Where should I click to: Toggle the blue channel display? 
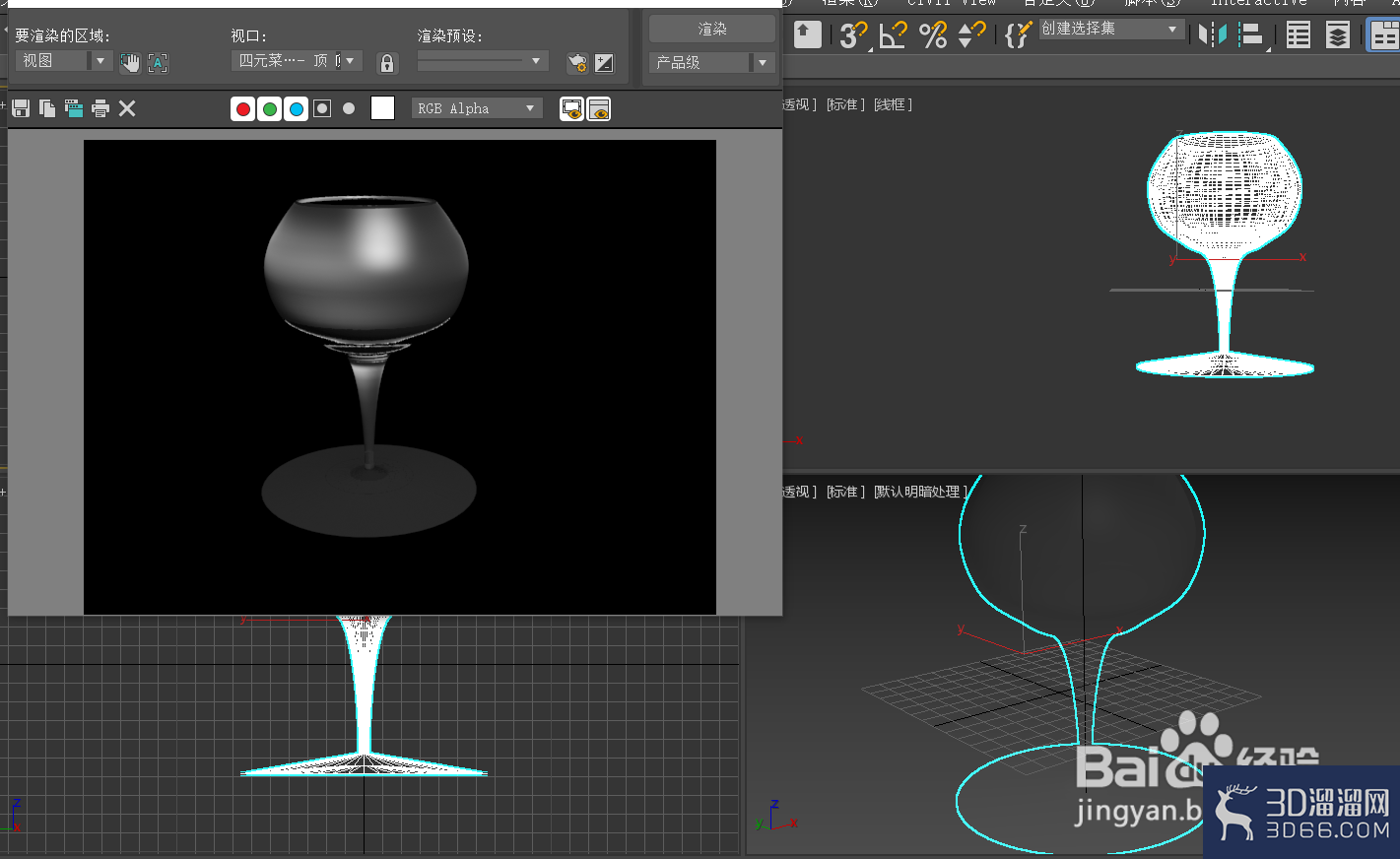click(x=297, y=108)
